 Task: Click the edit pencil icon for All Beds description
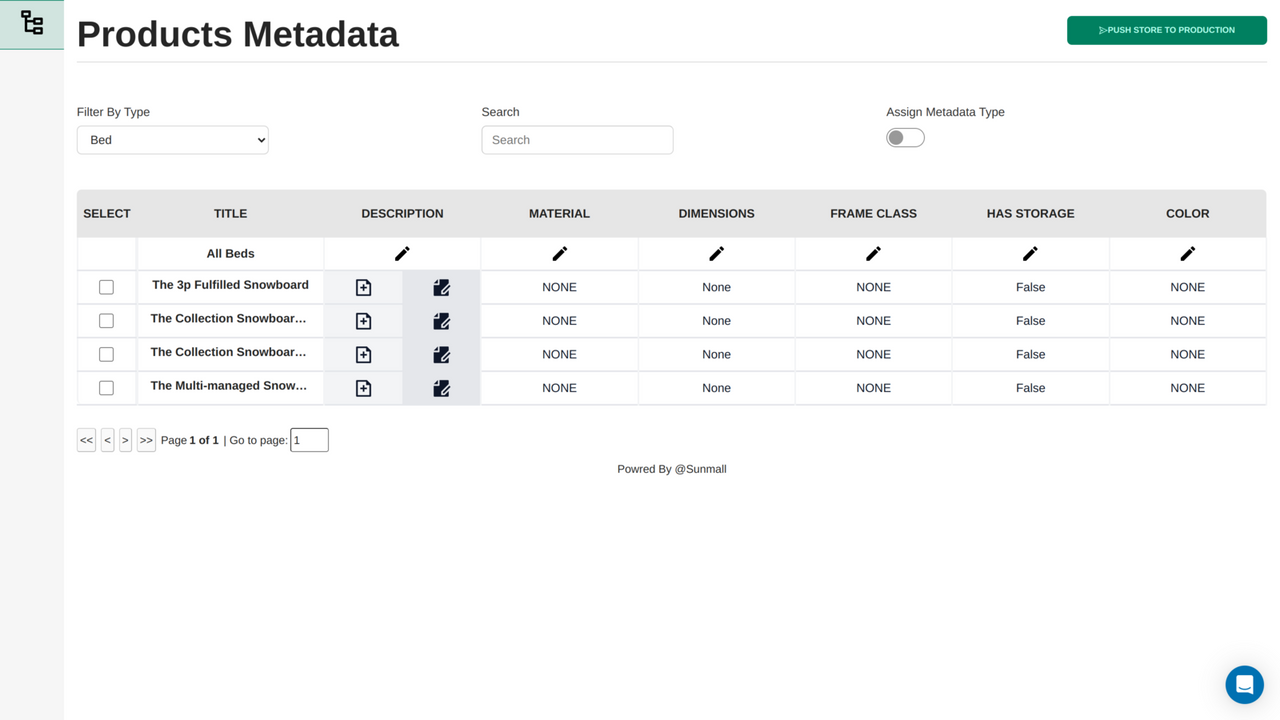click(402, 253)
